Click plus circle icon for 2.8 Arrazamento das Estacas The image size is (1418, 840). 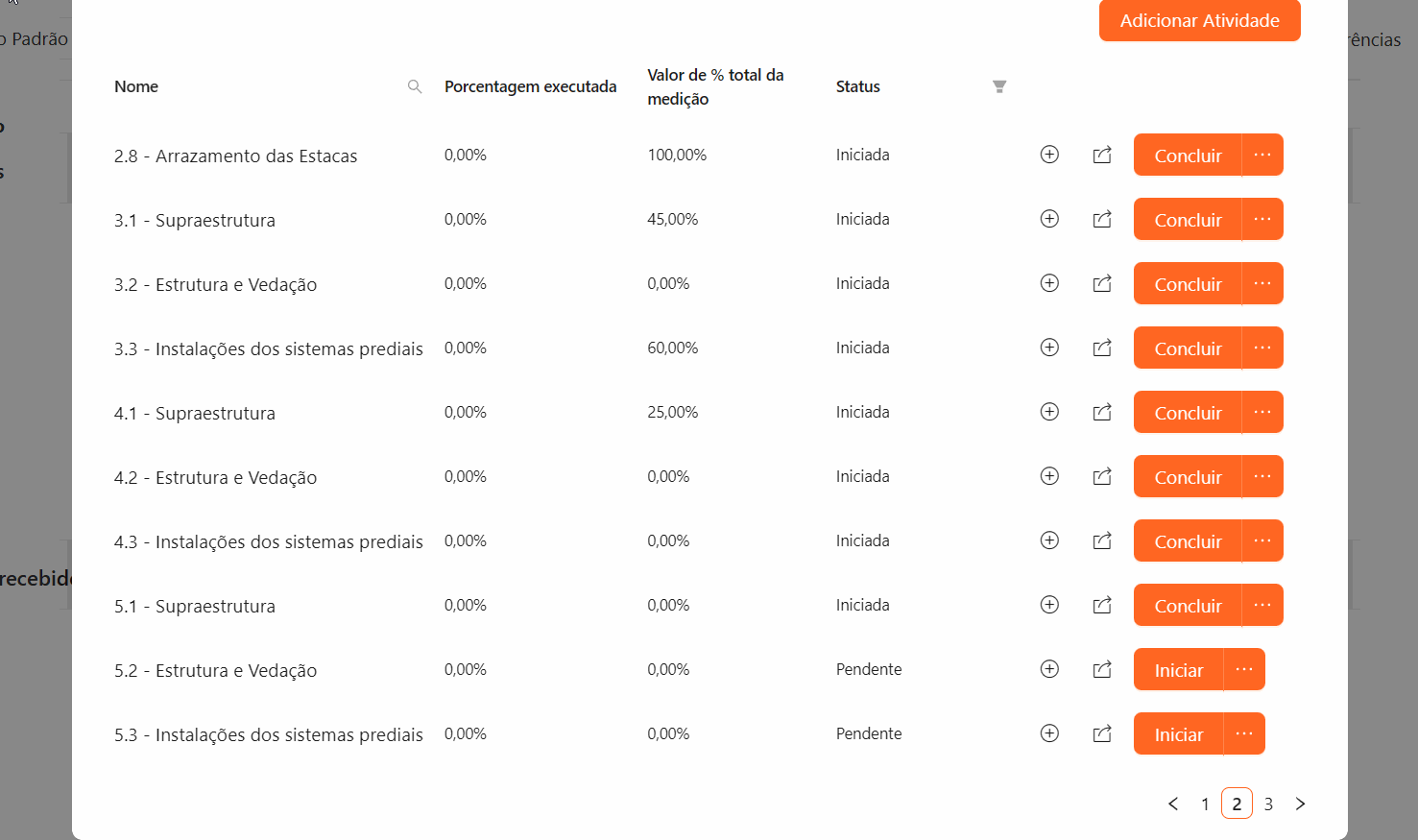click(x=1049, y=155)
